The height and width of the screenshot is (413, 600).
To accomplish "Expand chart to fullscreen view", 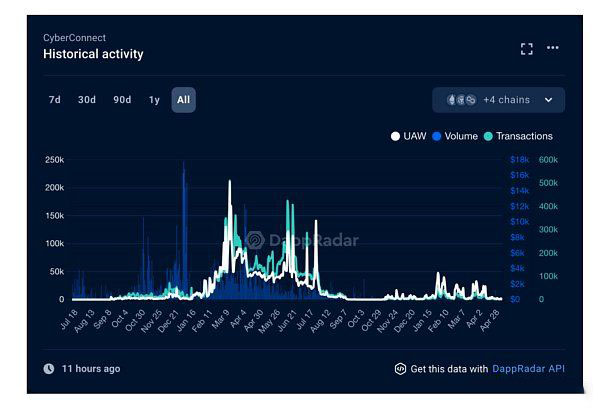I will point(527,48).
